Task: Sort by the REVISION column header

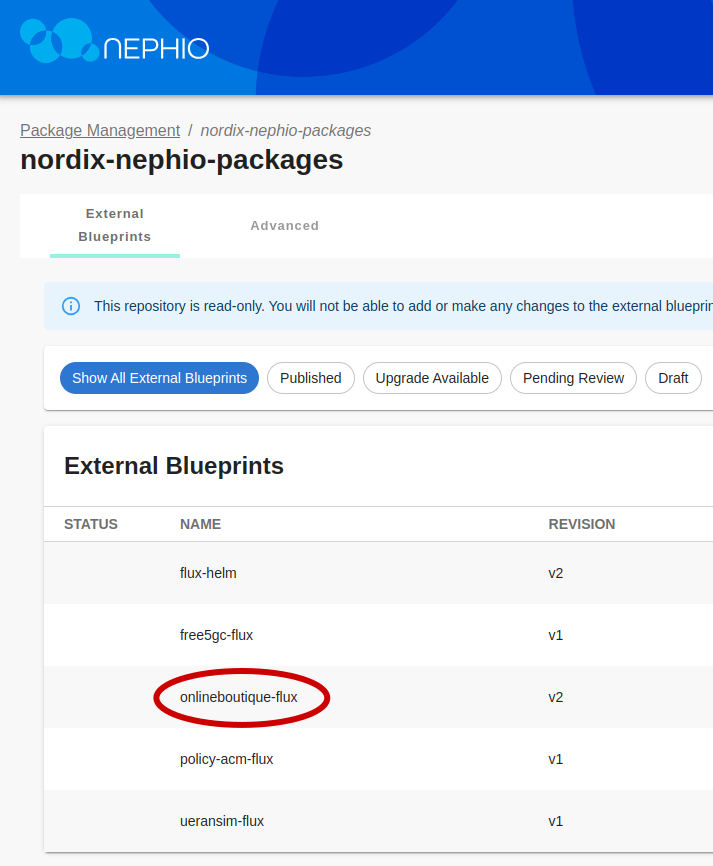Action: point(581,524)
